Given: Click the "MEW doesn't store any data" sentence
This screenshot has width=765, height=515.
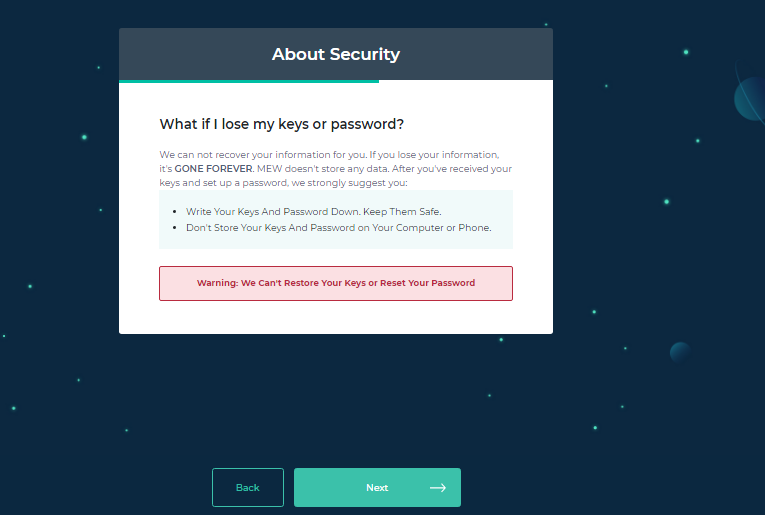Looking at the screenshot, I should tap(323, 169).
